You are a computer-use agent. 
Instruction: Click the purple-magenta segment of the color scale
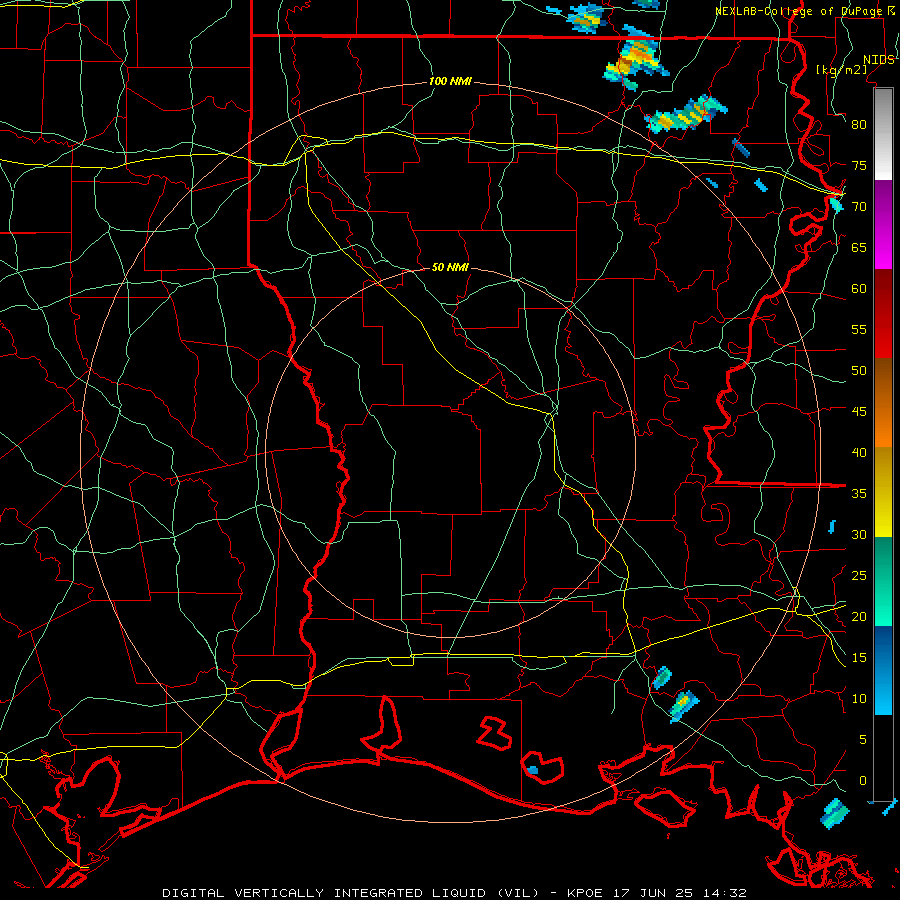883,225
